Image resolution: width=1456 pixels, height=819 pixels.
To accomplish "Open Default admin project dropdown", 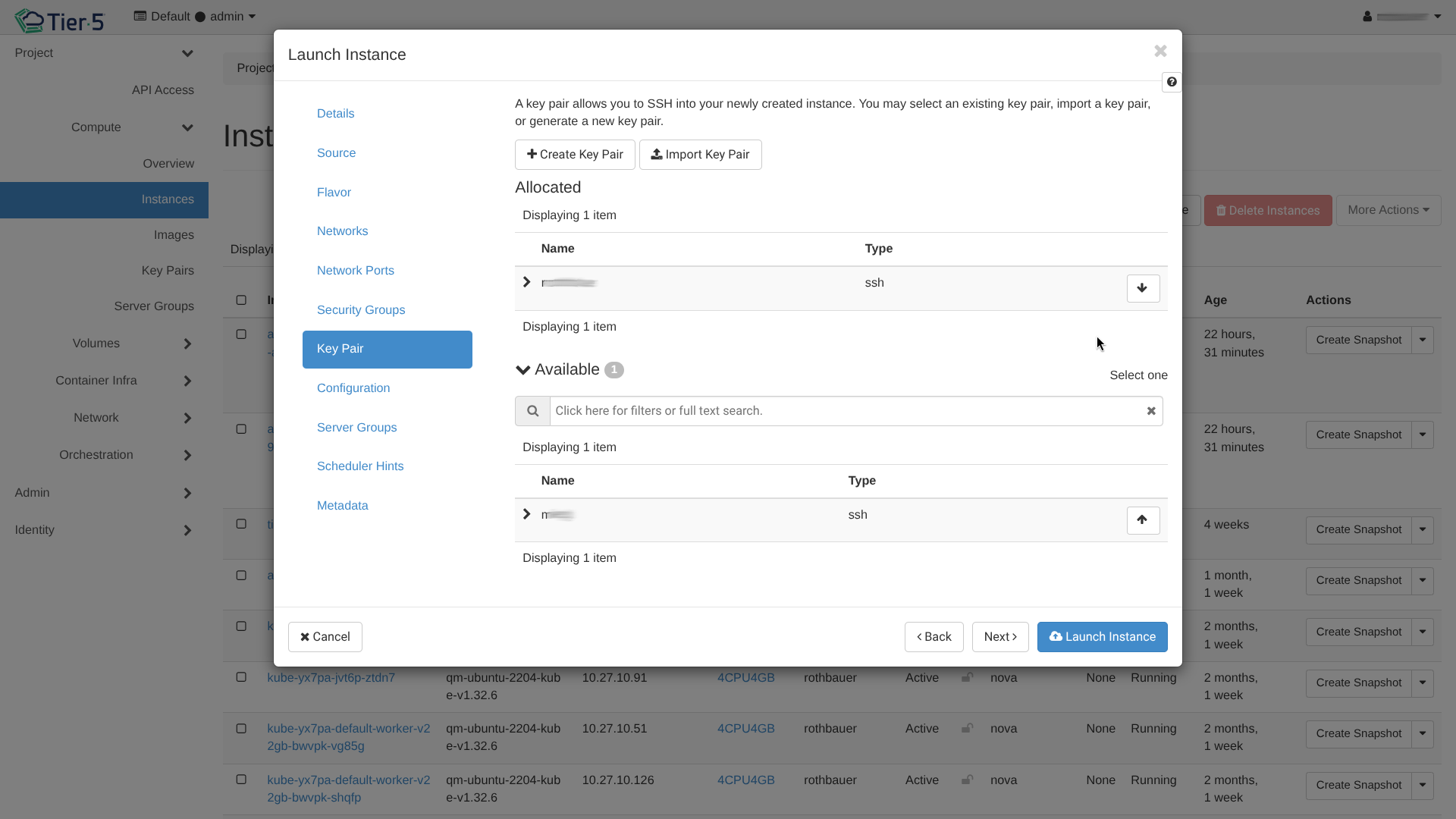I will tap(195, 17).
